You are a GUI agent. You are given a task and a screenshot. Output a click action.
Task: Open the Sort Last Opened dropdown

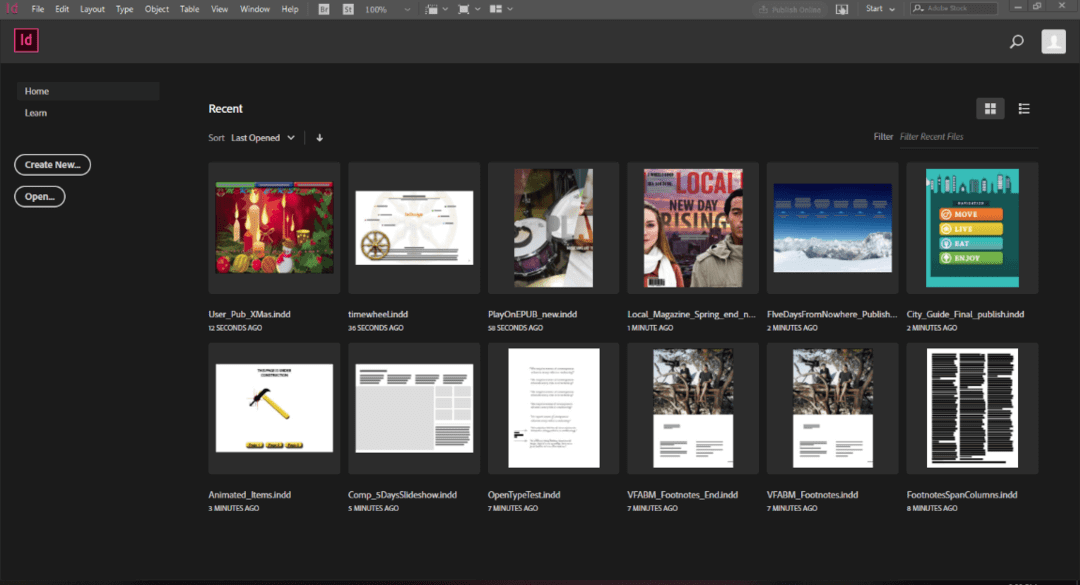point(262,137)
